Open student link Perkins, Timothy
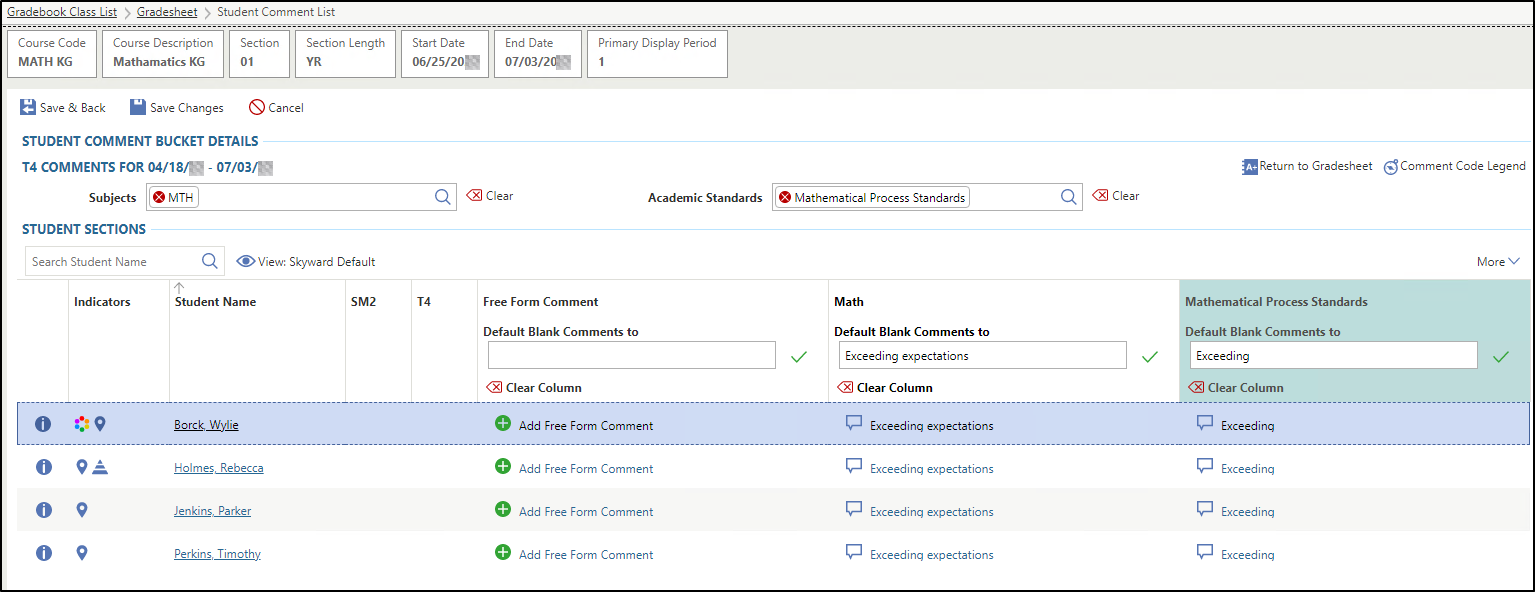1535x592 pixels. click(217, 554)
